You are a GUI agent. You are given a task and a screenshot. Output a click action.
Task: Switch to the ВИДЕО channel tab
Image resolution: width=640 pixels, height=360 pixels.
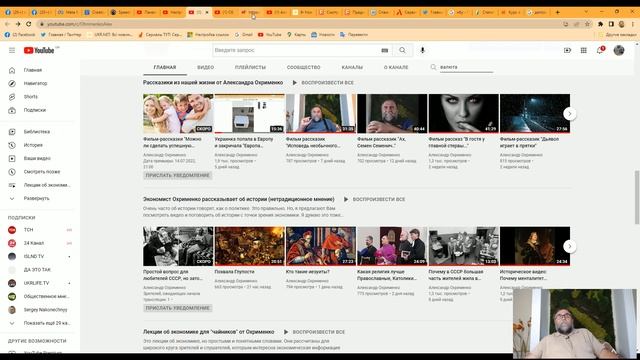coord(206,67)
